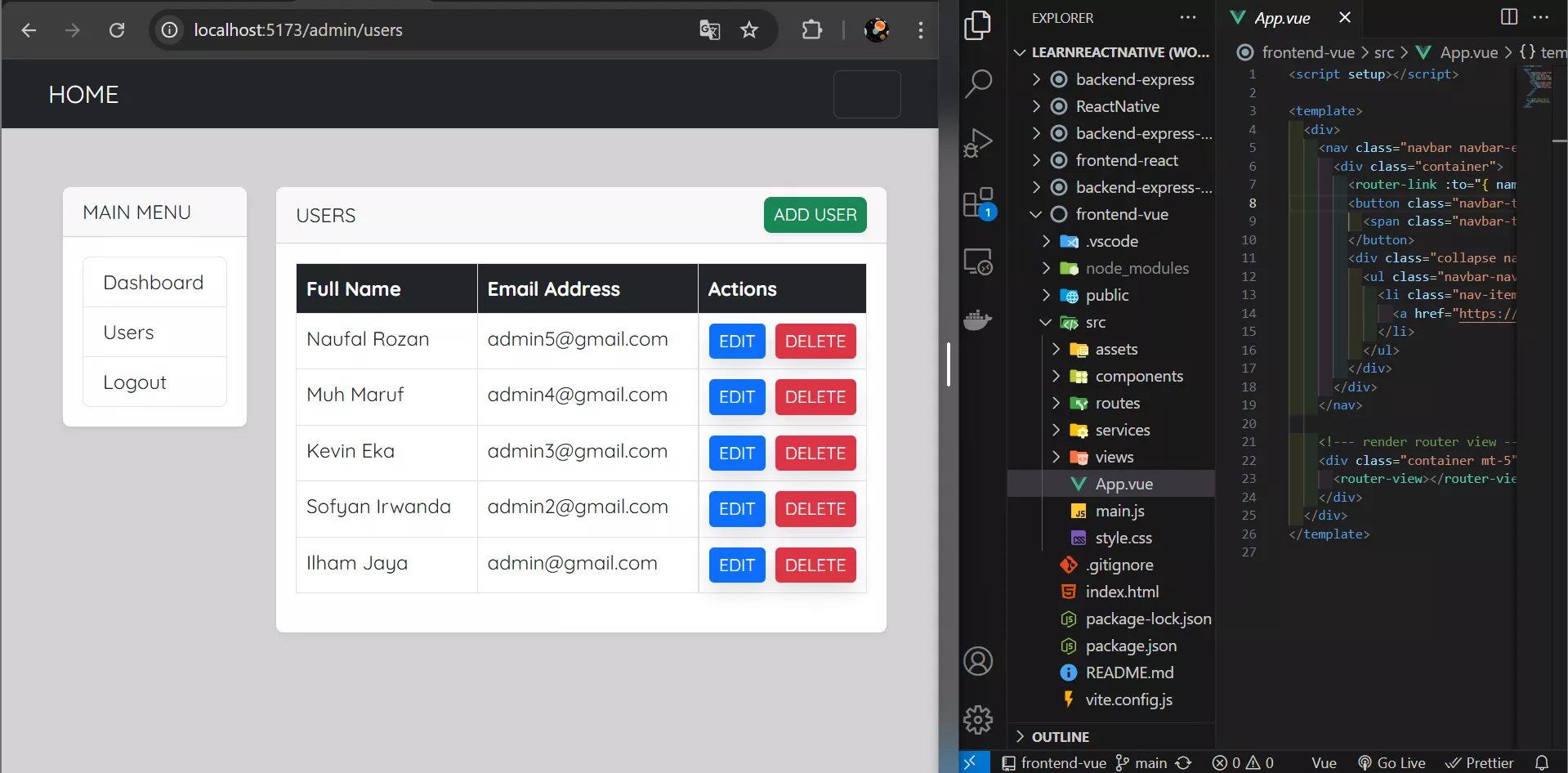Screen dimensions: 1568x773
Task: Click the synchronize changes icon
Action: pos(1183,762)
